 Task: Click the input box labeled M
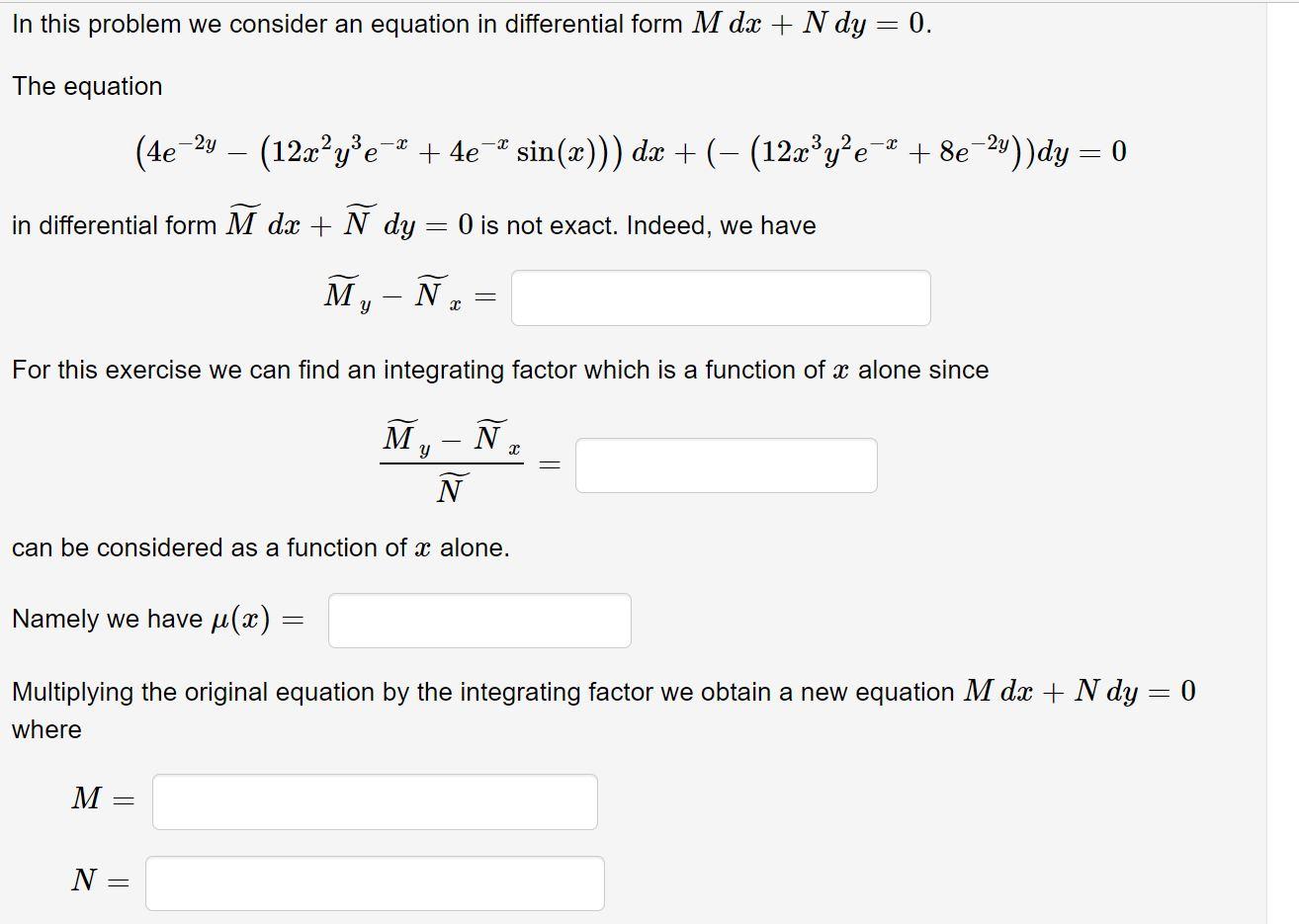tap(375, 802)
